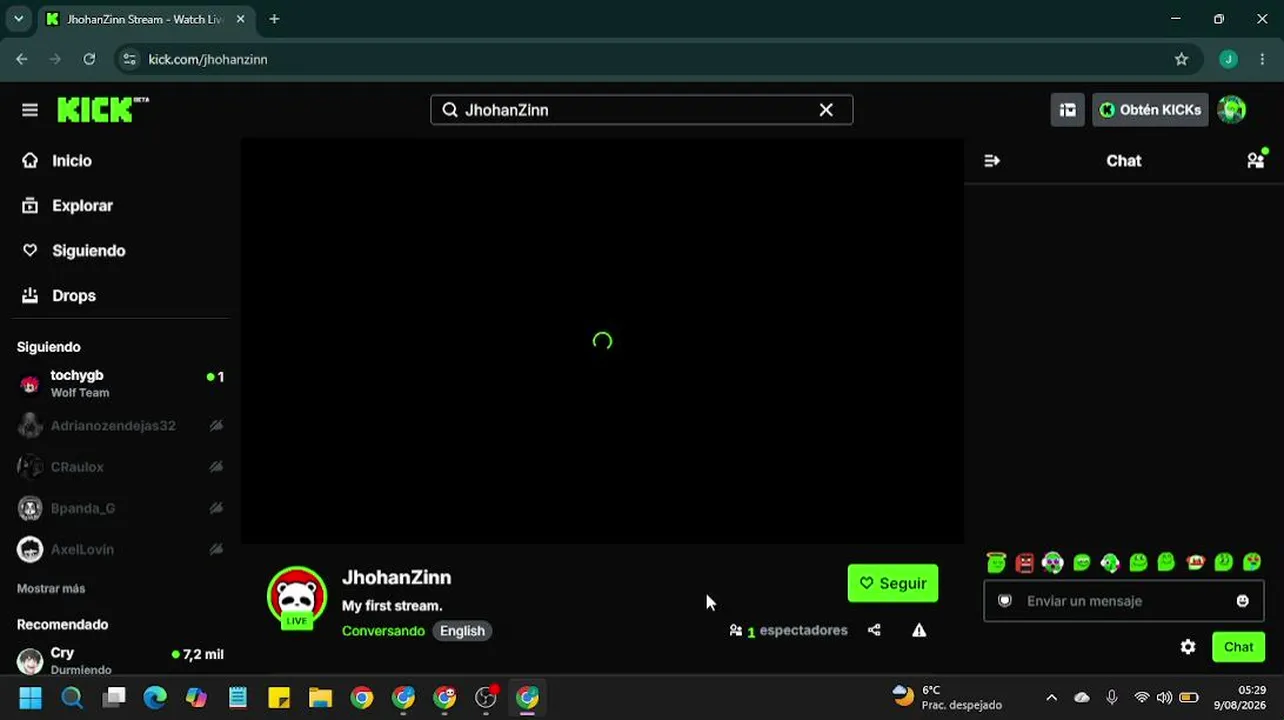Click the video player area
This screenshot has height=720, width=1284.
[x=602, y=341]
